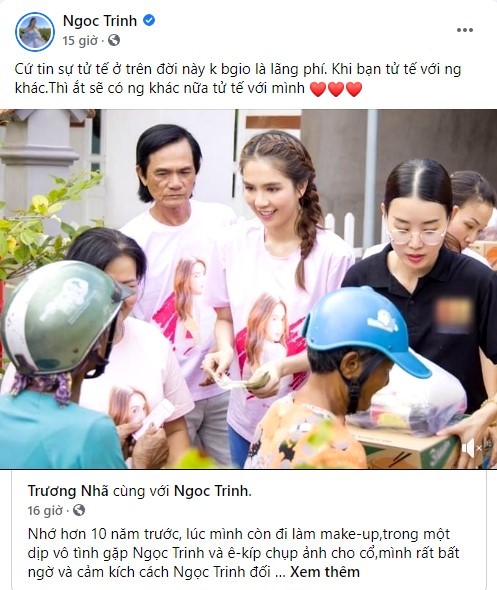This screenshot has height=590, width=497.
Task: Click shared text "Nhớ hơn 10 năm trước"
Action: tap(102, 534)
